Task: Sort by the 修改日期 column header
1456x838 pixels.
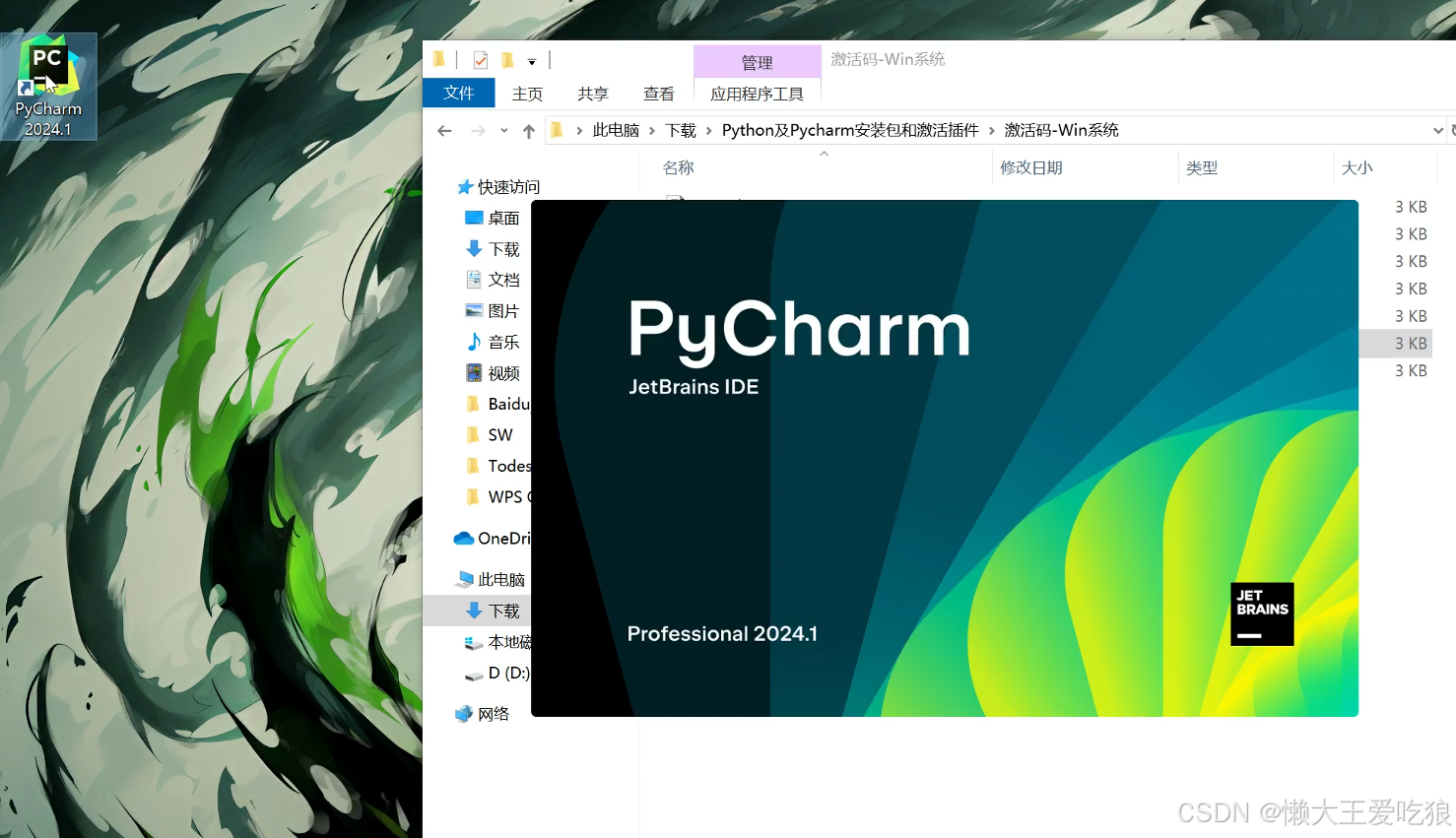Action: coord(1031,167)
